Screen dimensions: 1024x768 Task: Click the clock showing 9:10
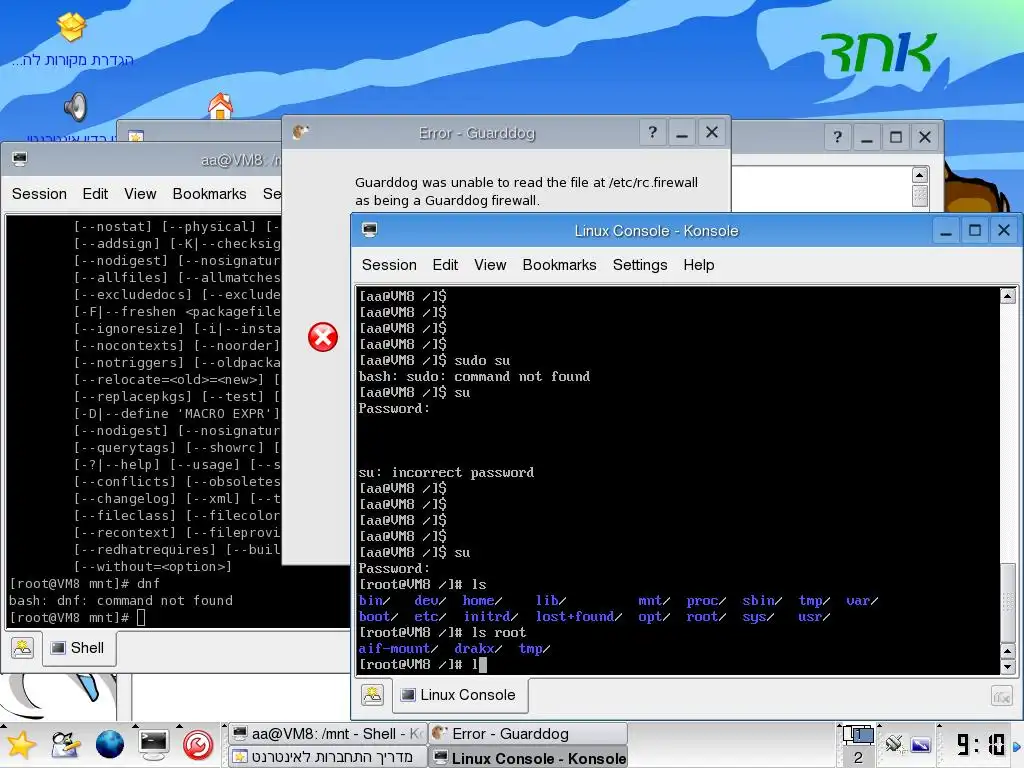click(980, 744)
